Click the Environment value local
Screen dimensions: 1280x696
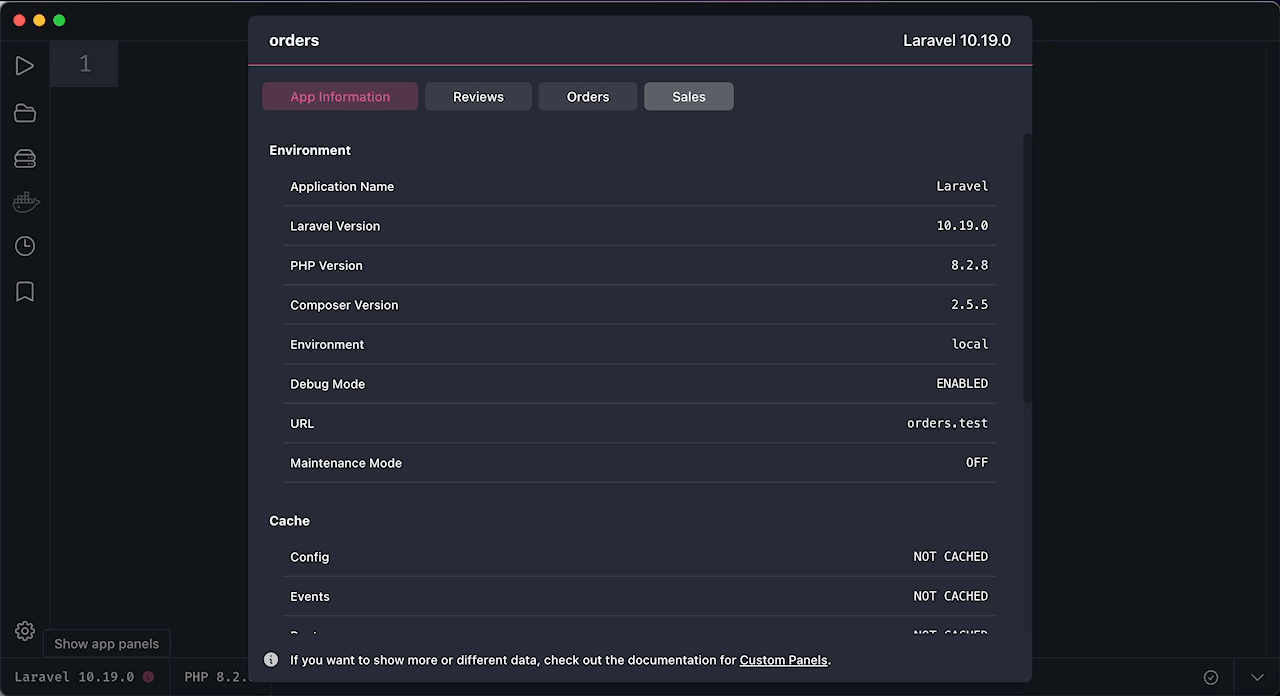[970, 344]
